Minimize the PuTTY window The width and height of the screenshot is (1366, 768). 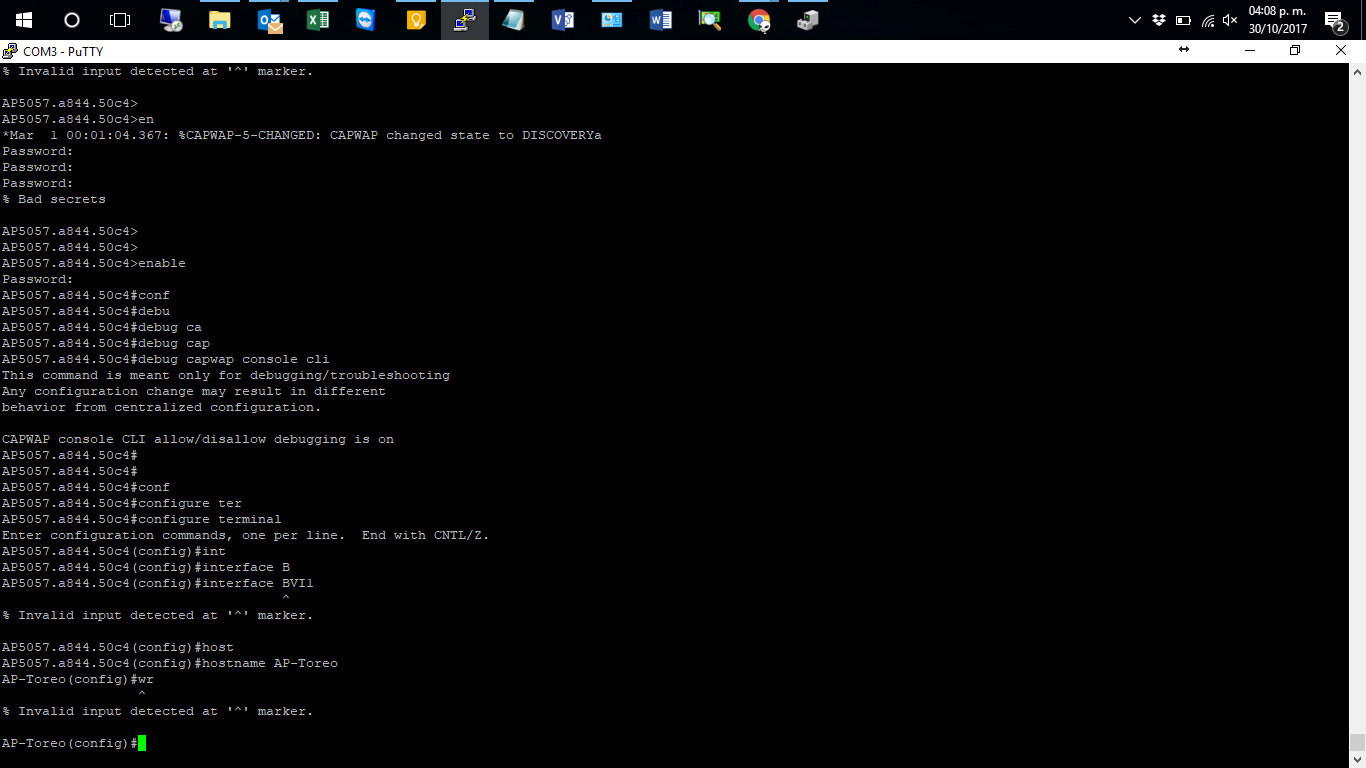1250,50
